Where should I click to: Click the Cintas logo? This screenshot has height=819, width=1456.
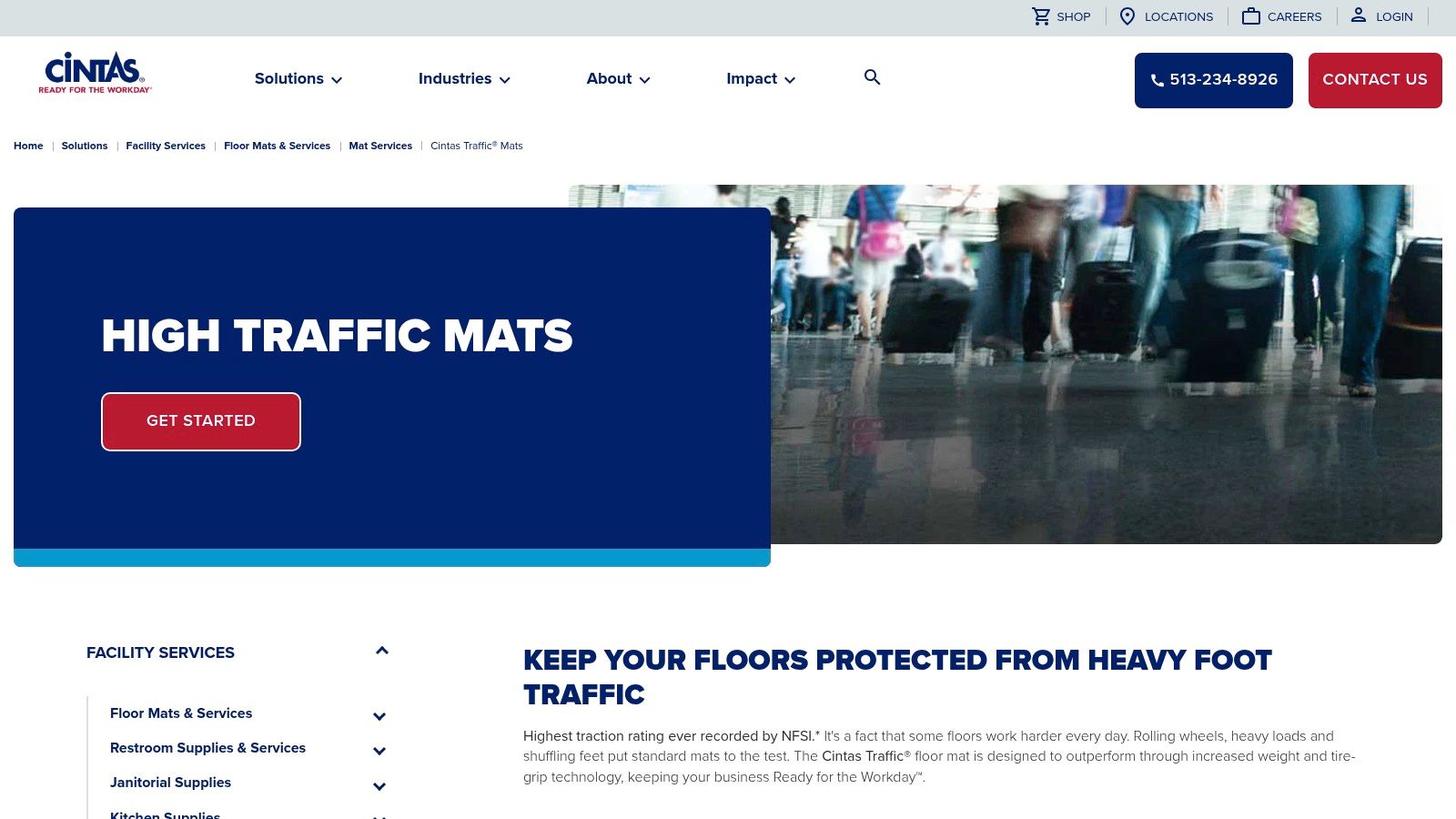[95, 73]
